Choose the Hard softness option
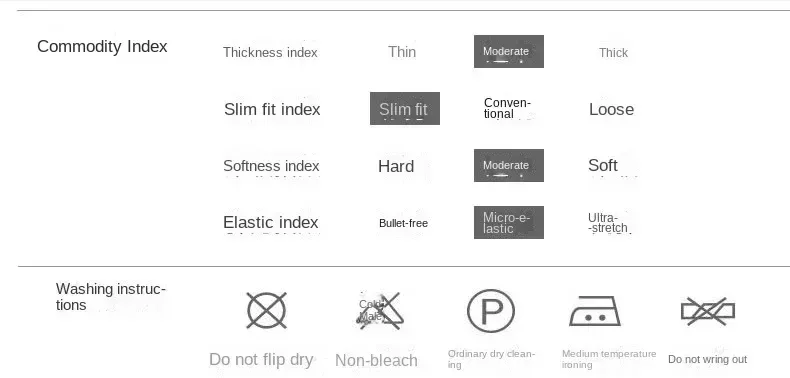 pos(396,166)
